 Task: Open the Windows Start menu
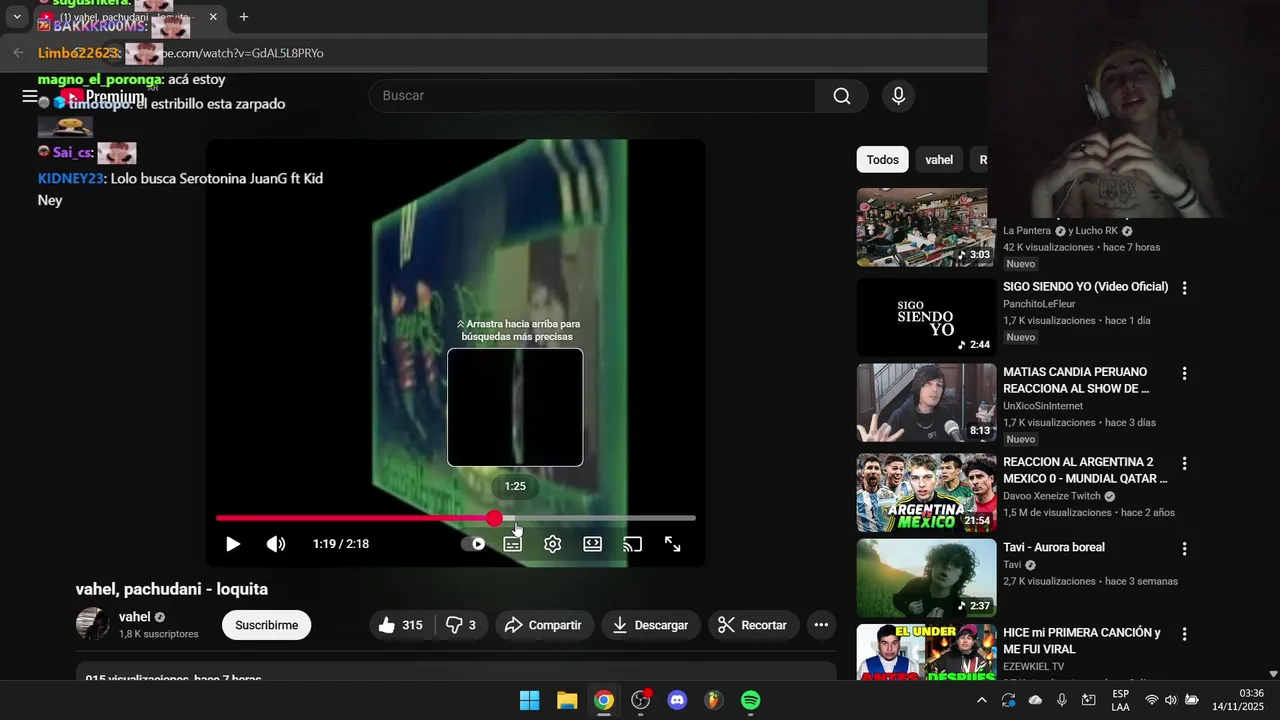tap(530, 701)
